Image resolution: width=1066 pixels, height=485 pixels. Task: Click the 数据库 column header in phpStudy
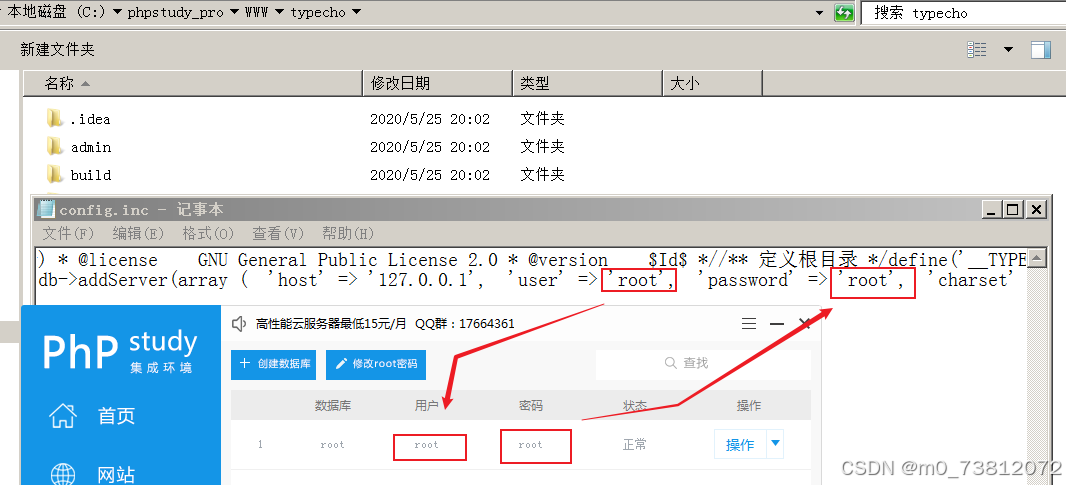332,405
